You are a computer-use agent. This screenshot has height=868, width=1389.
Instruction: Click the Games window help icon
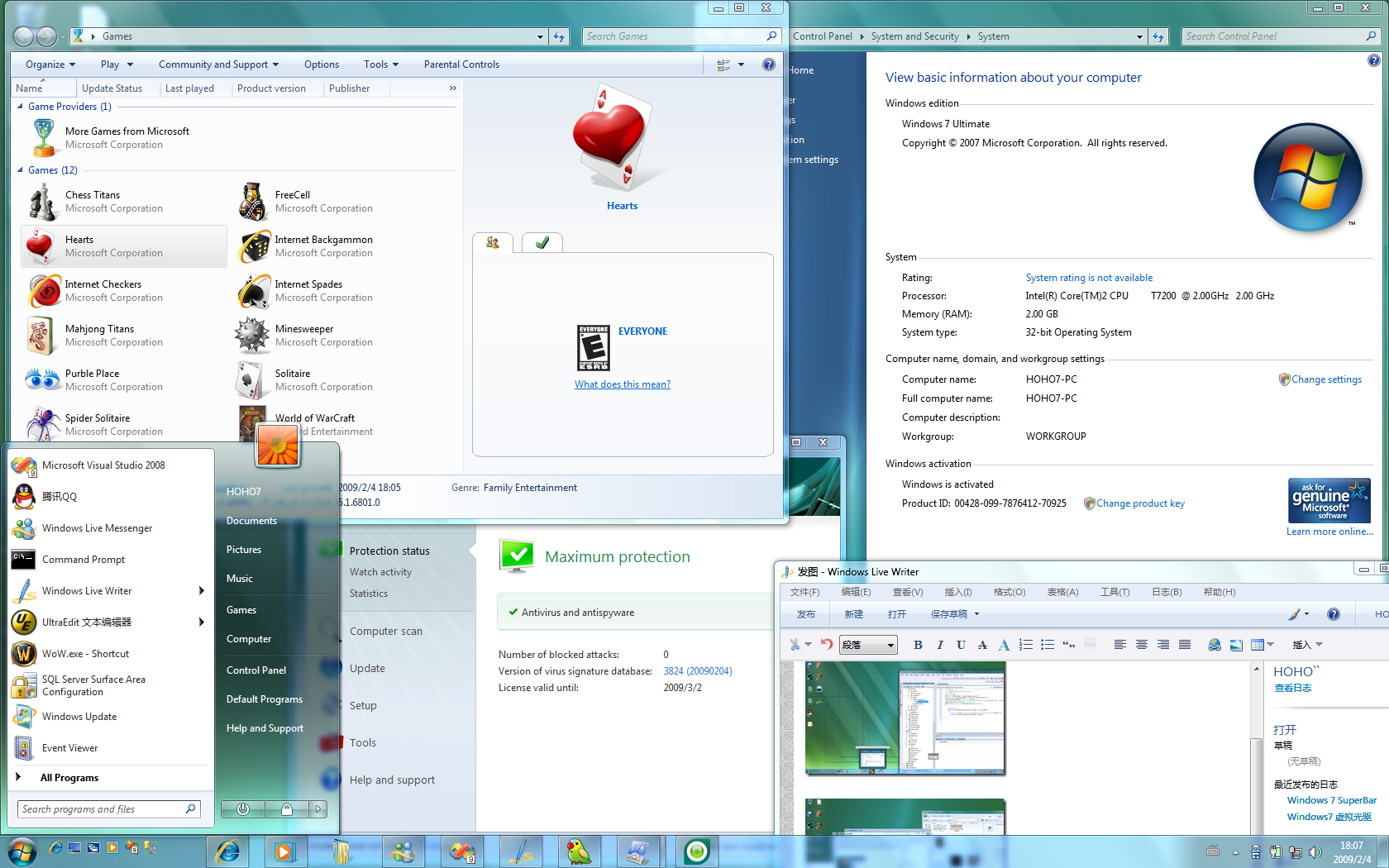tap(769, 64)
